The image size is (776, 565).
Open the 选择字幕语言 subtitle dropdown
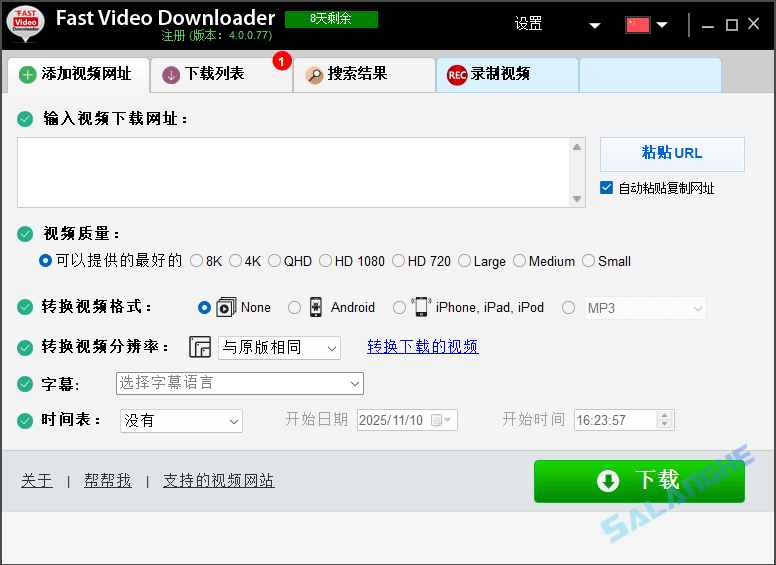click(x=240, y=383)
